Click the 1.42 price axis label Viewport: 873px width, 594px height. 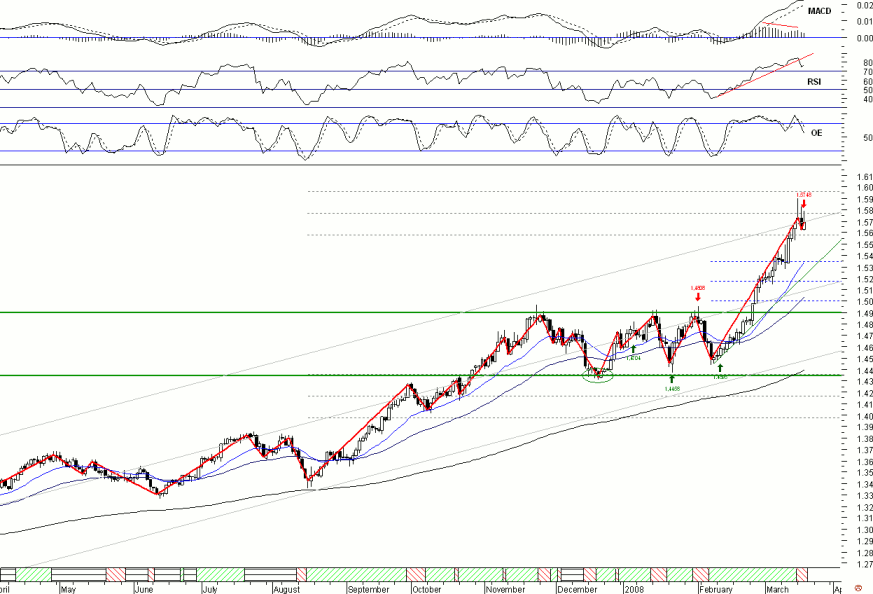(x=865, y=393)
